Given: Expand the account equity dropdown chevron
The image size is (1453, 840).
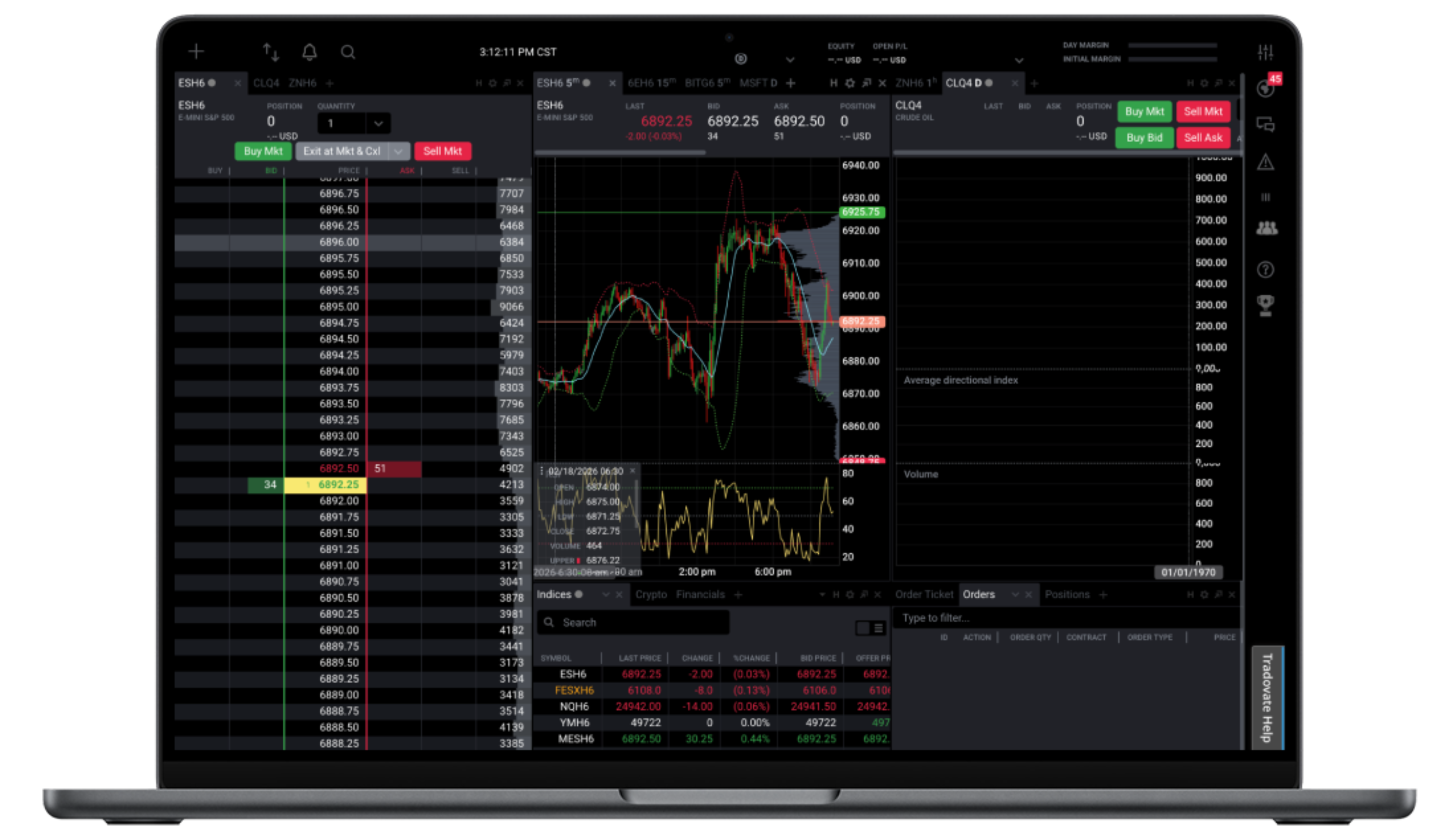Looking at the screenshot, I should pos(1019,61).
